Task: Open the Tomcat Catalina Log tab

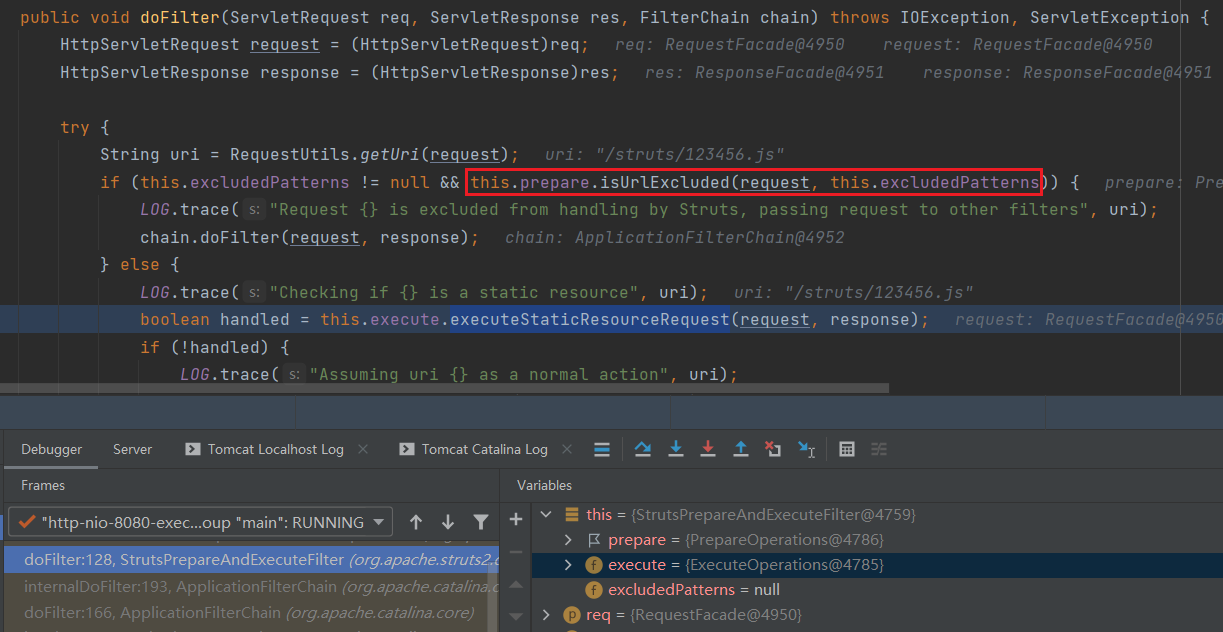Action: (484, 449)
